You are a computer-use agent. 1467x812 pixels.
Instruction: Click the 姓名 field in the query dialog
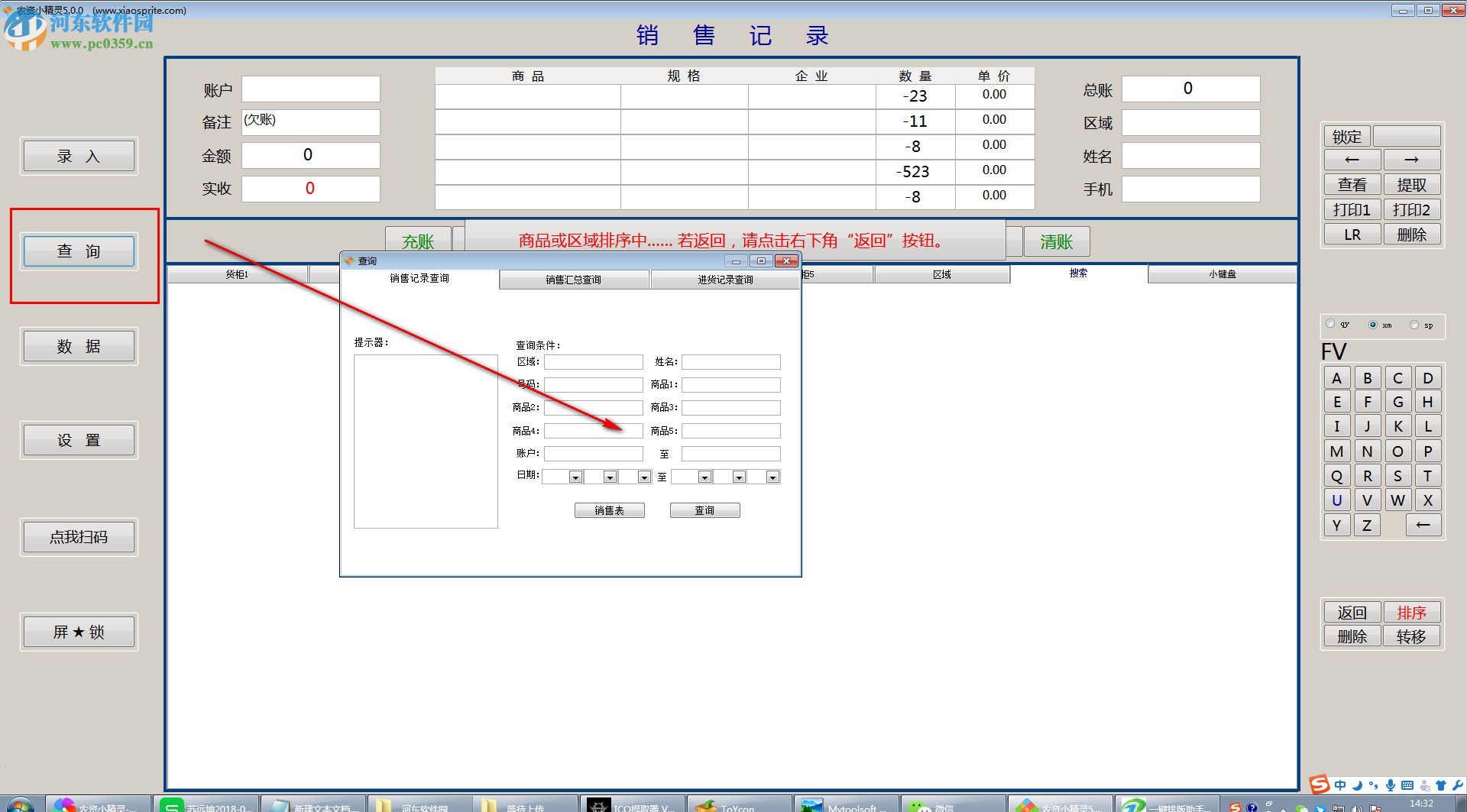point(730,362)
